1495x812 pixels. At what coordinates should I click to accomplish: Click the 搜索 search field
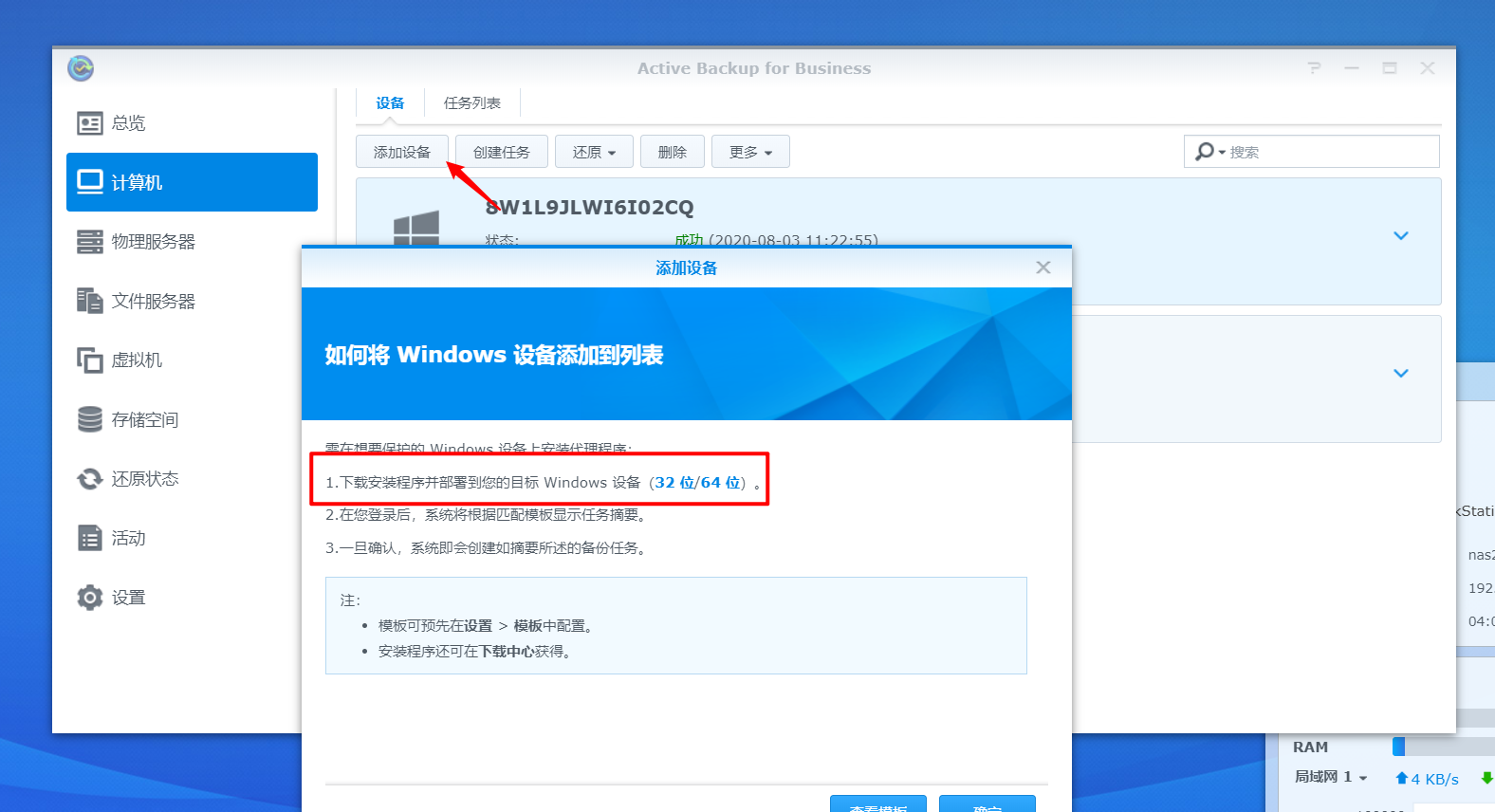tap(1312, 152)
